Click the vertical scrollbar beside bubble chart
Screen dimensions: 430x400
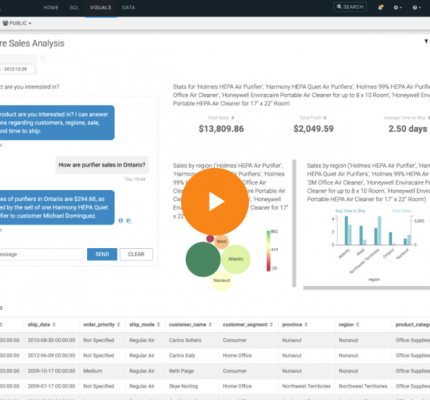tap(294, 223)
